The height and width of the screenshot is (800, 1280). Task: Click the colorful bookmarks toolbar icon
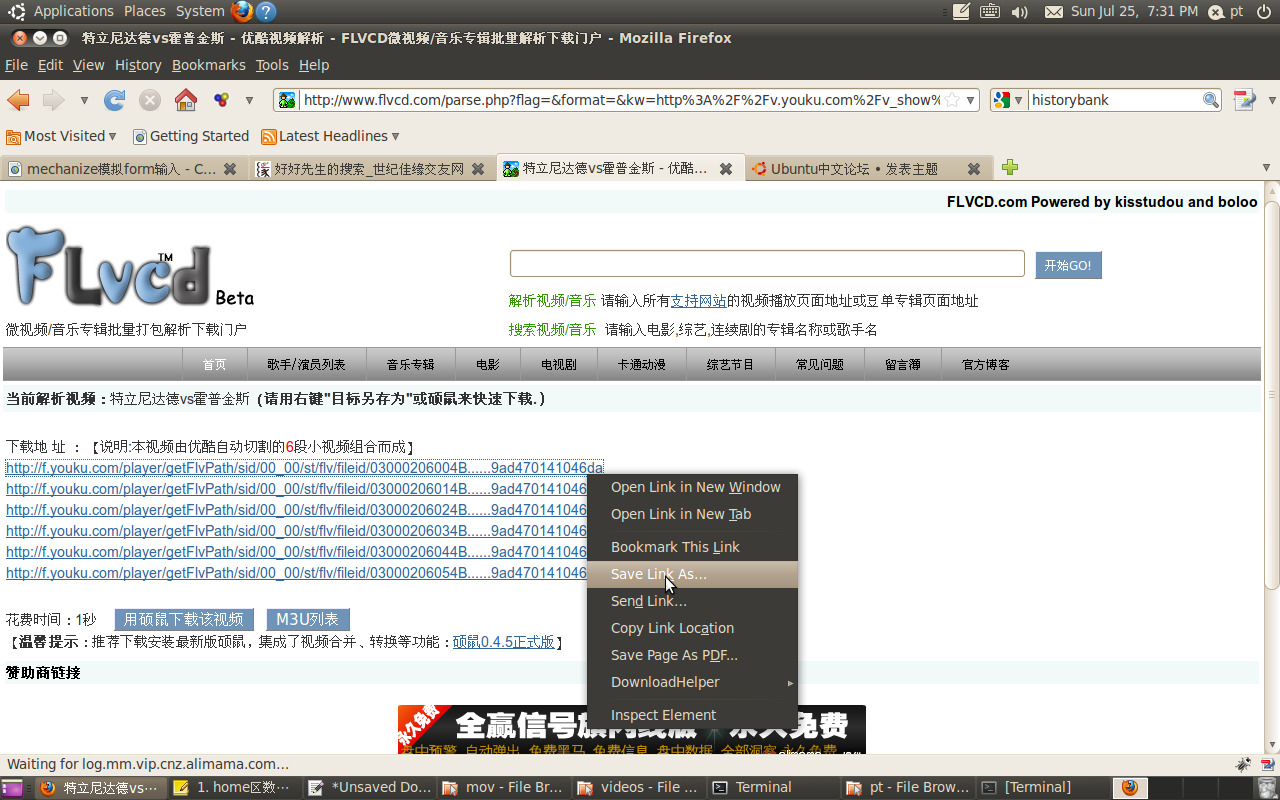[x=221, y=100]
